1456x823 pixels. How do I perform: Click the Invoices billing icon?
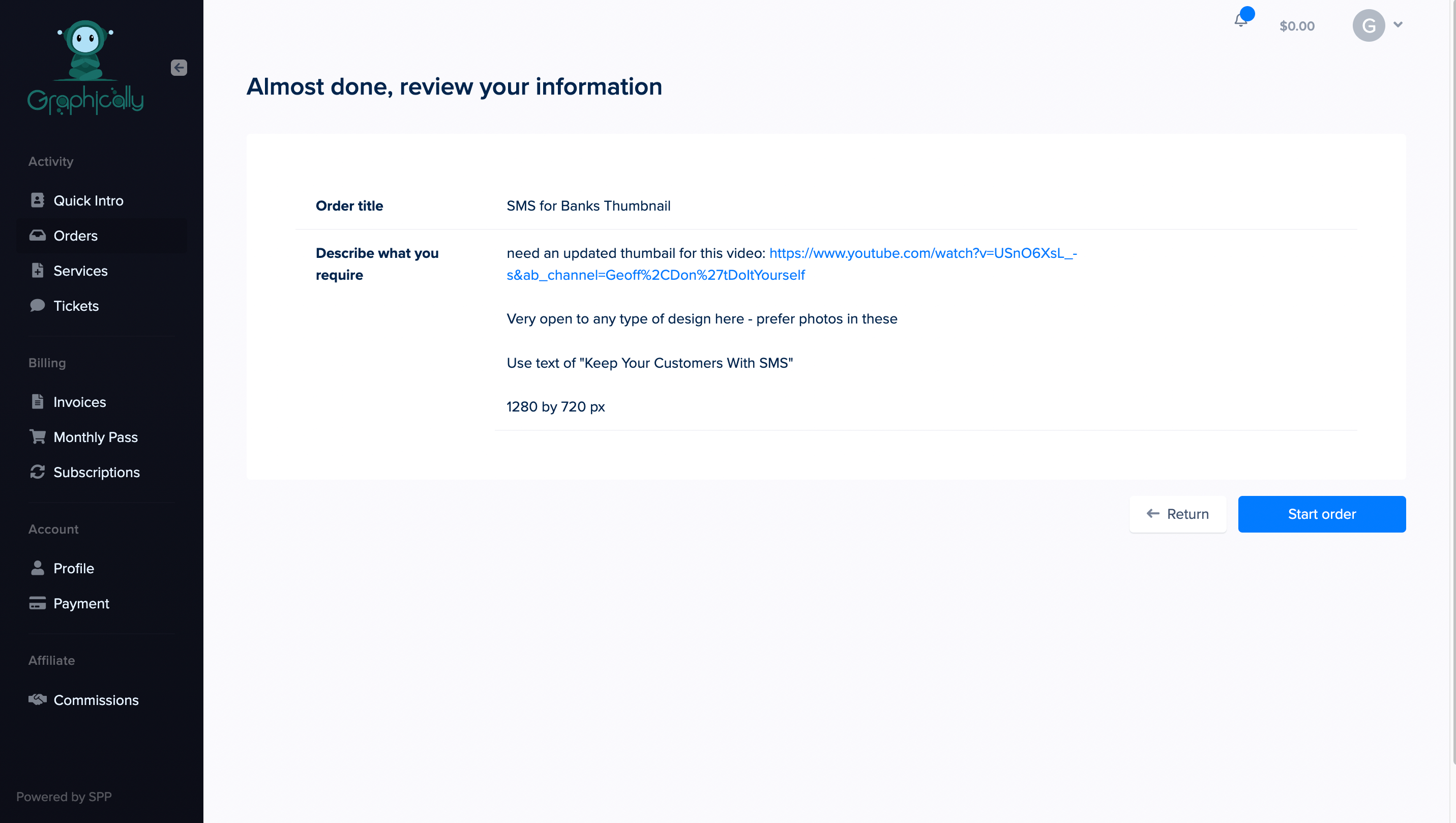[x=37, y=401]
